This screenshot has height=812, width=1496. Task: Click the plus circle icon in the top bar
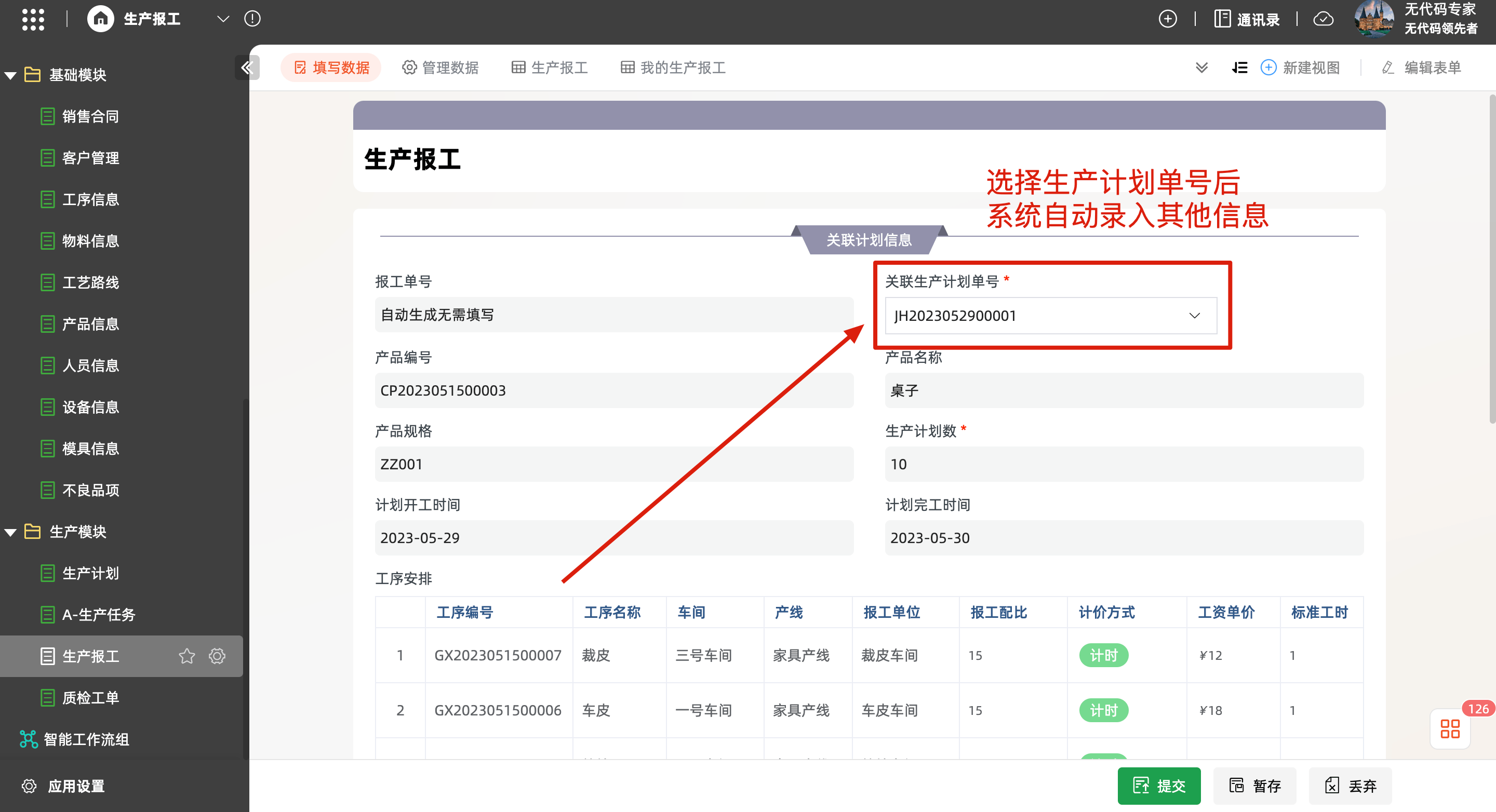[x=1167, y=19]
